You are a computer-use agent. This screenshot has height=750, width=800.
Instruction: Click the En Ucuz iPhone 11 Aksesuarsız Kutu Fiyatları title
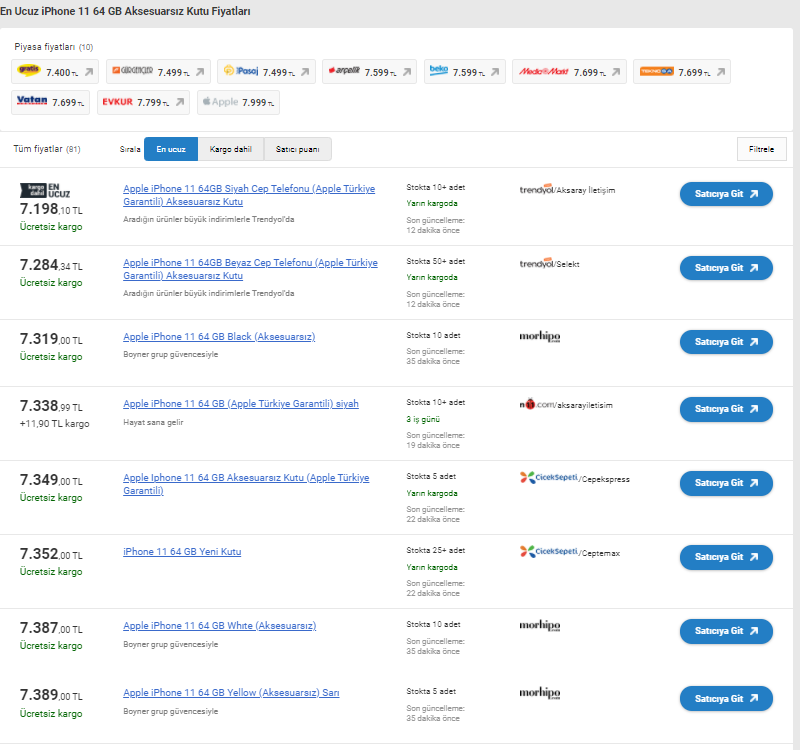125,11
